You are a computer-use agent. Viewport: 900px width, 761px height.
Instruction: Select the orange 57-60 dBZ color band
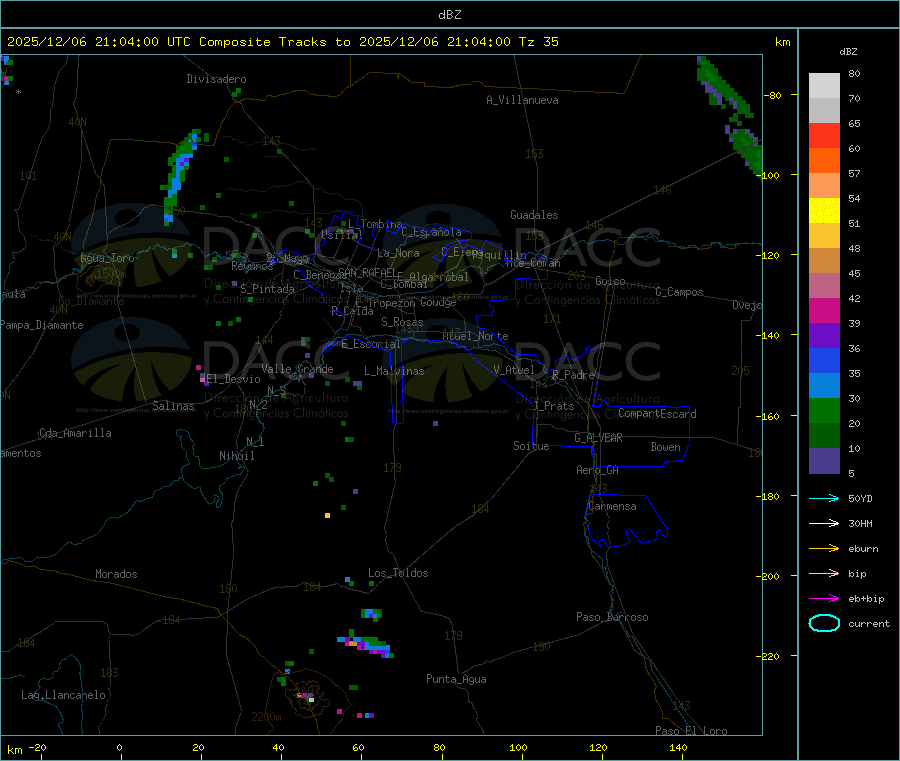(824, 161)
